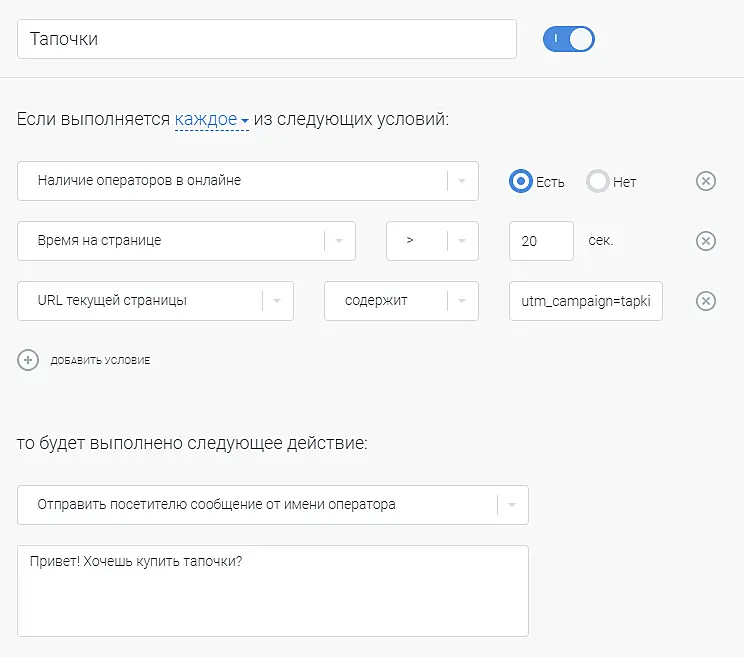Image resolution: width=744 pixels, height=657 pixels.
Task: Remove the operators online condition row
Action: (x=705, y=181)
